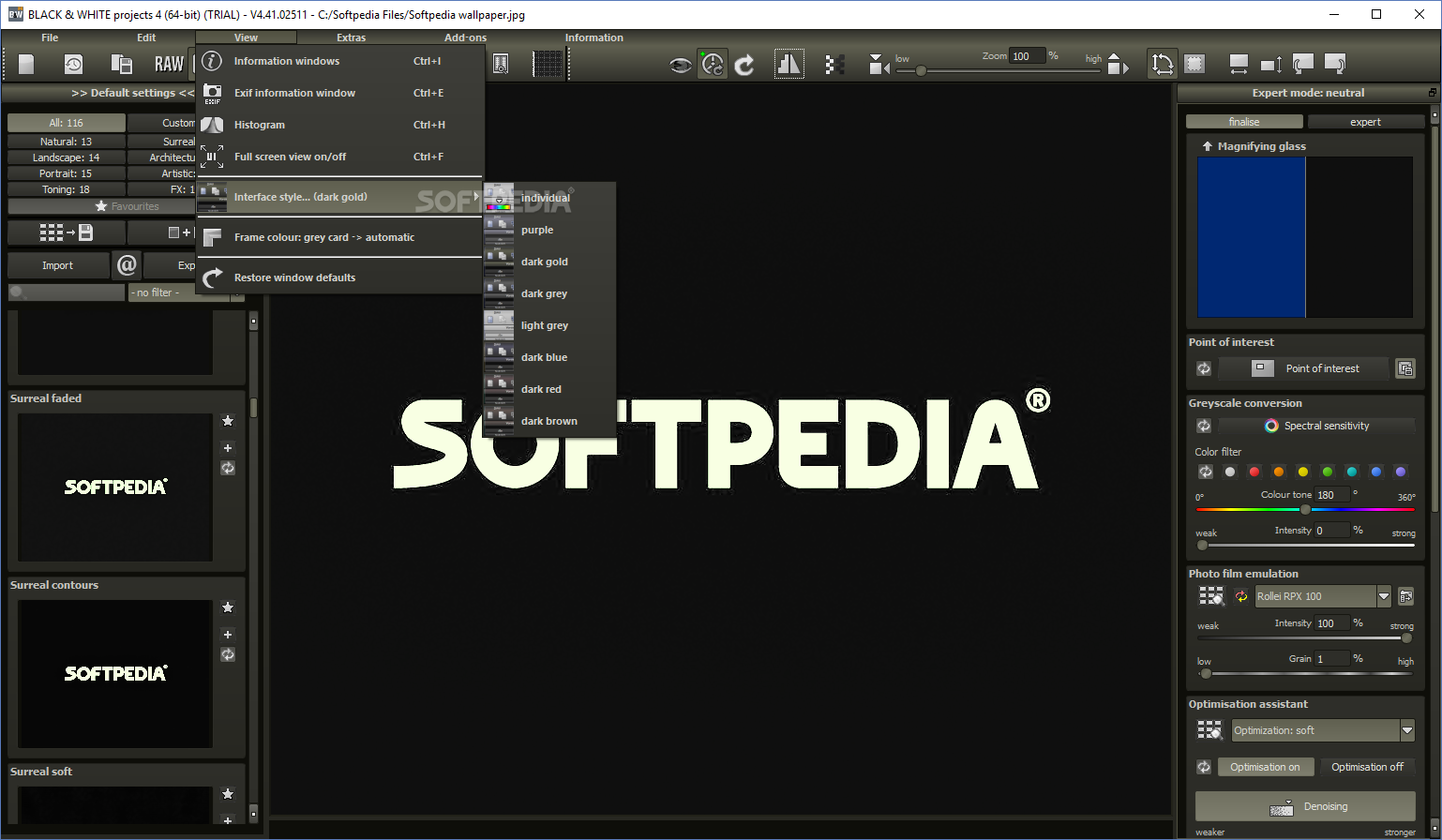1442x840 pixels.
Task: Click the checkered pixel pattern icon
Action: click(x=834, y=65)
